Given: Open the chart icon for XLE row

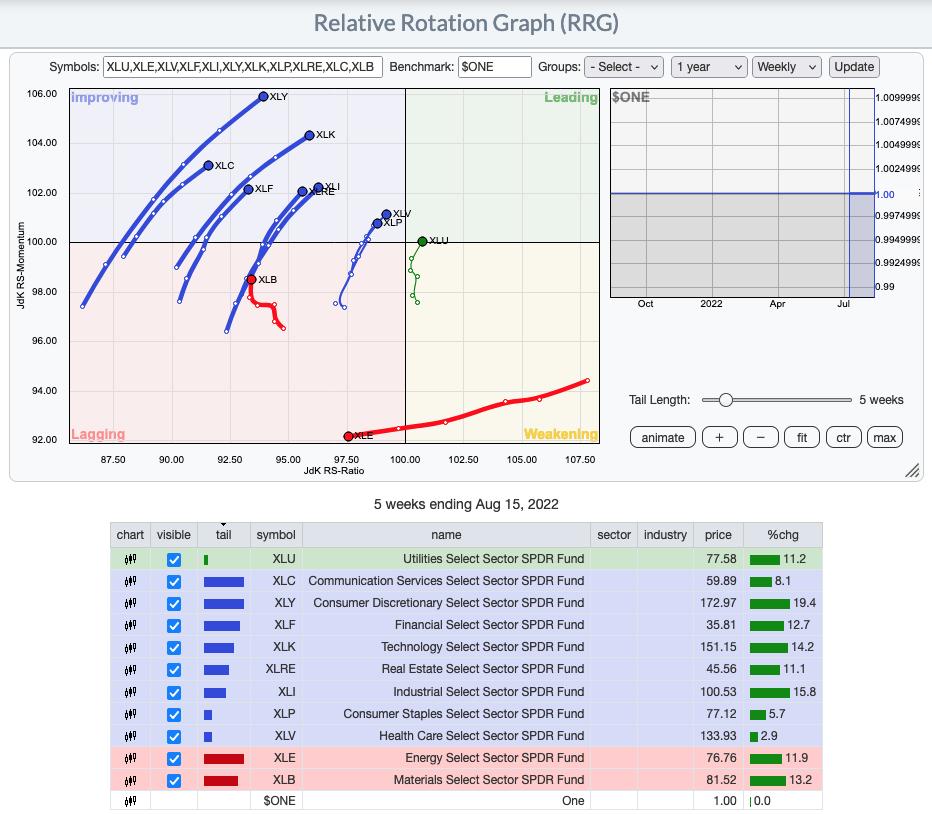Looking at the screenshot, I should (130, 758).
